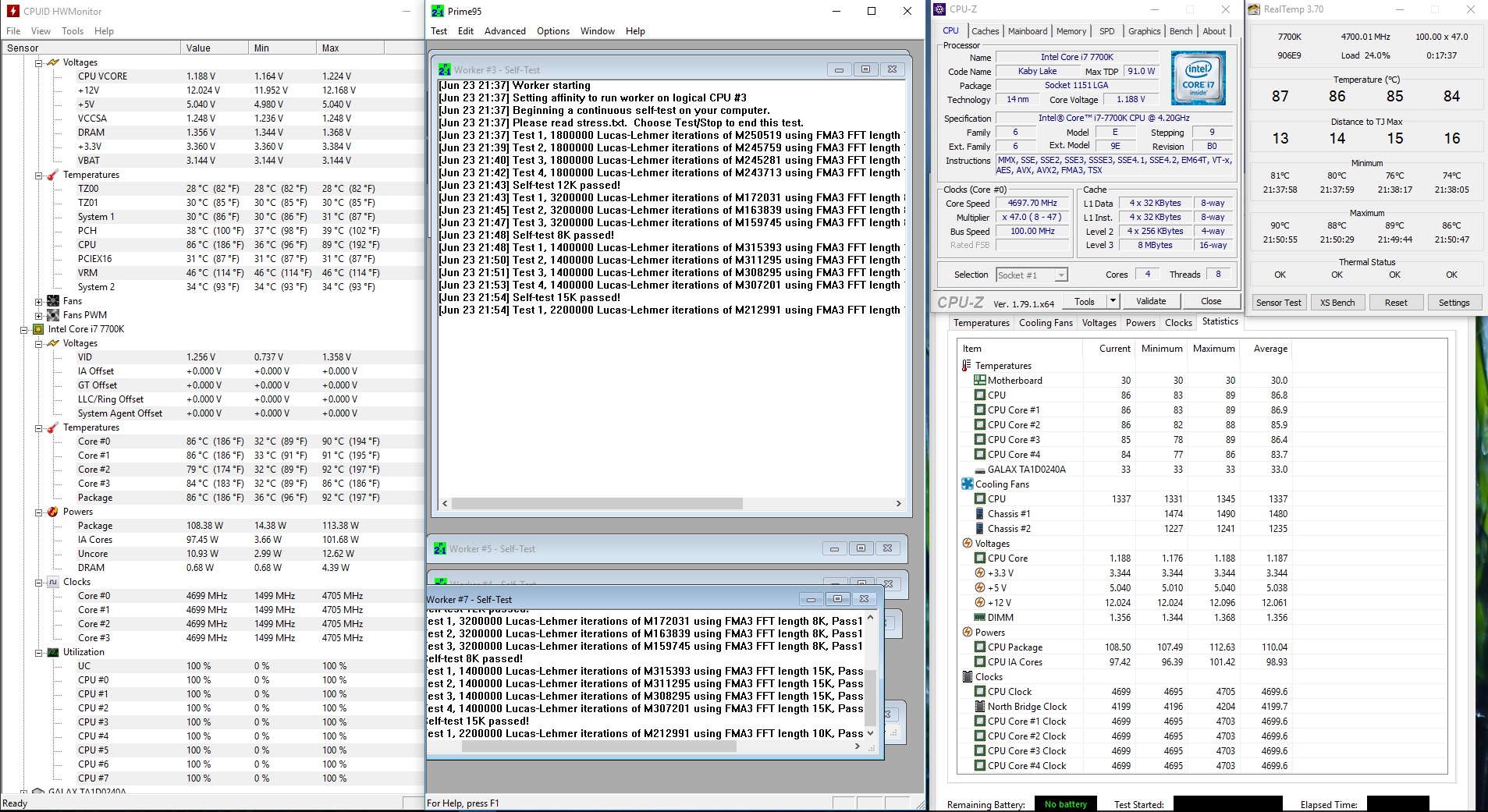Click the Reset button in RealTemp
The width and height of the screenshot is (1488, 812).
pos(1396,303)
